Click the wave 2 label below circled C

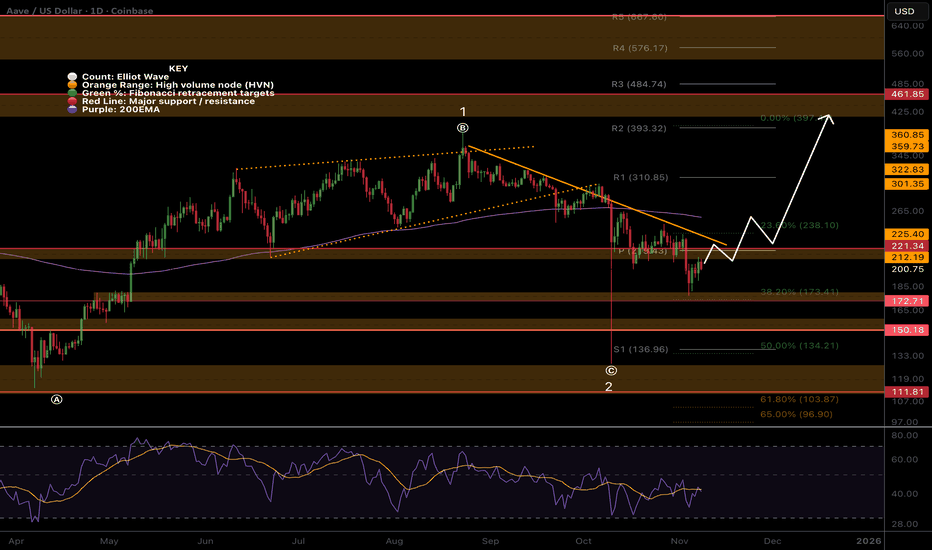(x=610, y=386)
